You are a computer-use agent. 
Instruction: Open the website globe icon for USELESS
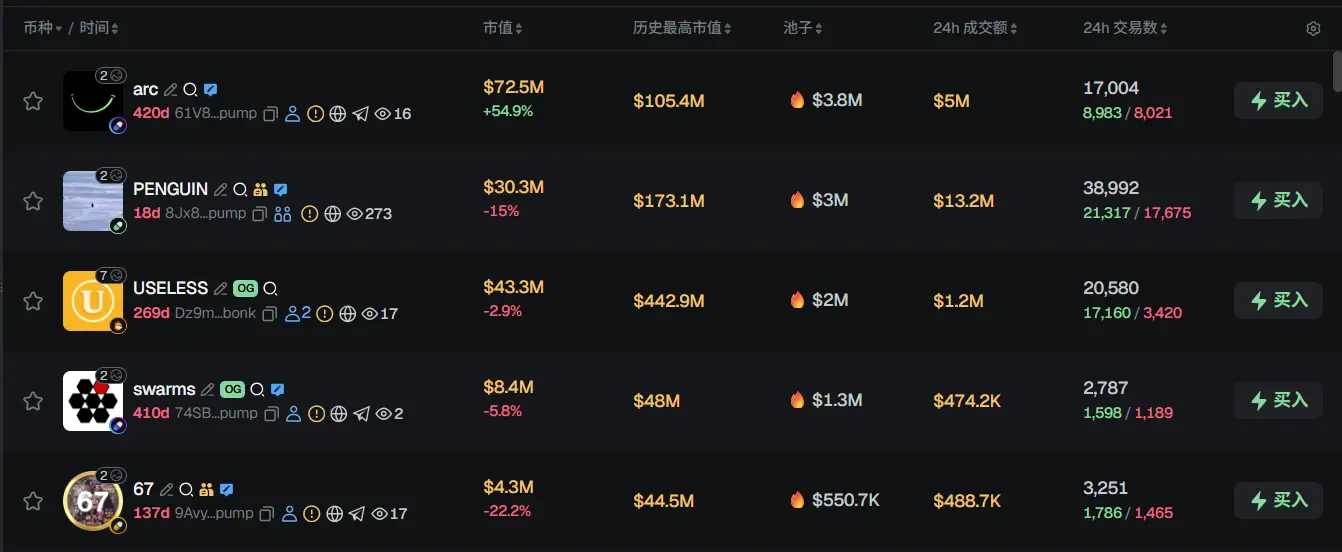(347, 314)
